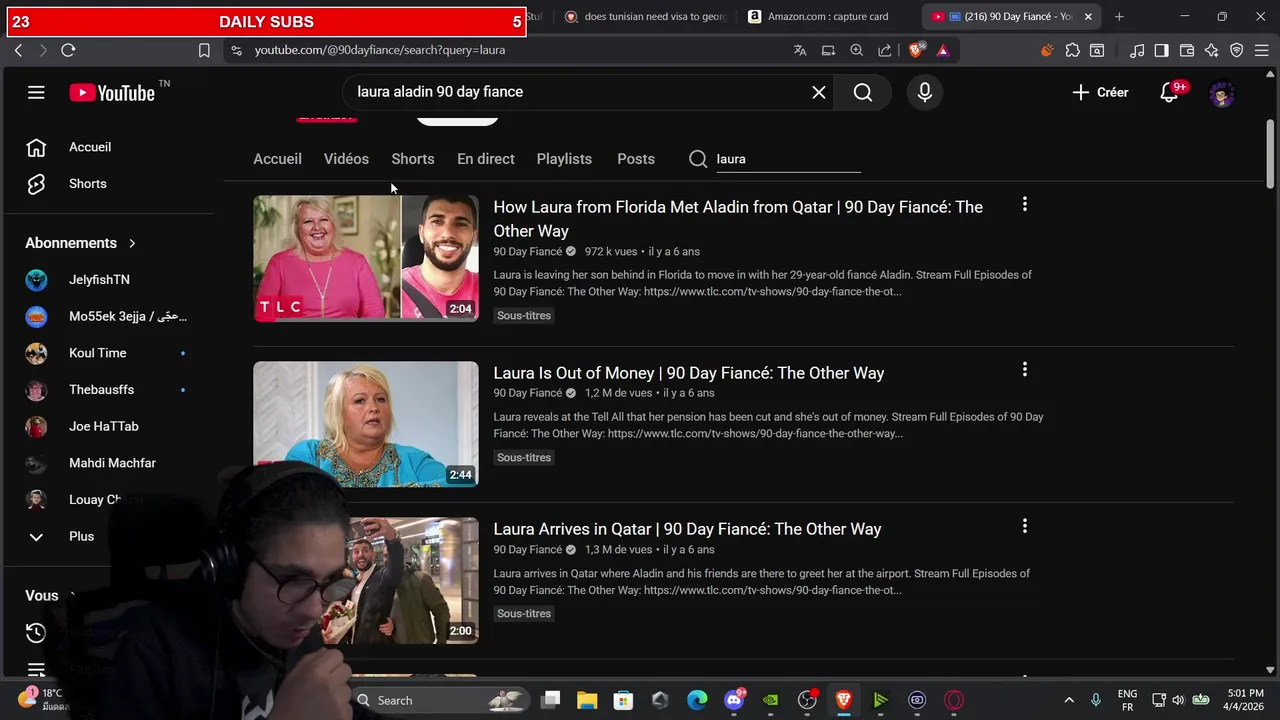Screen dimensions: 1280x720
Task: Open a new browser tab
Action: (1119, 16)
